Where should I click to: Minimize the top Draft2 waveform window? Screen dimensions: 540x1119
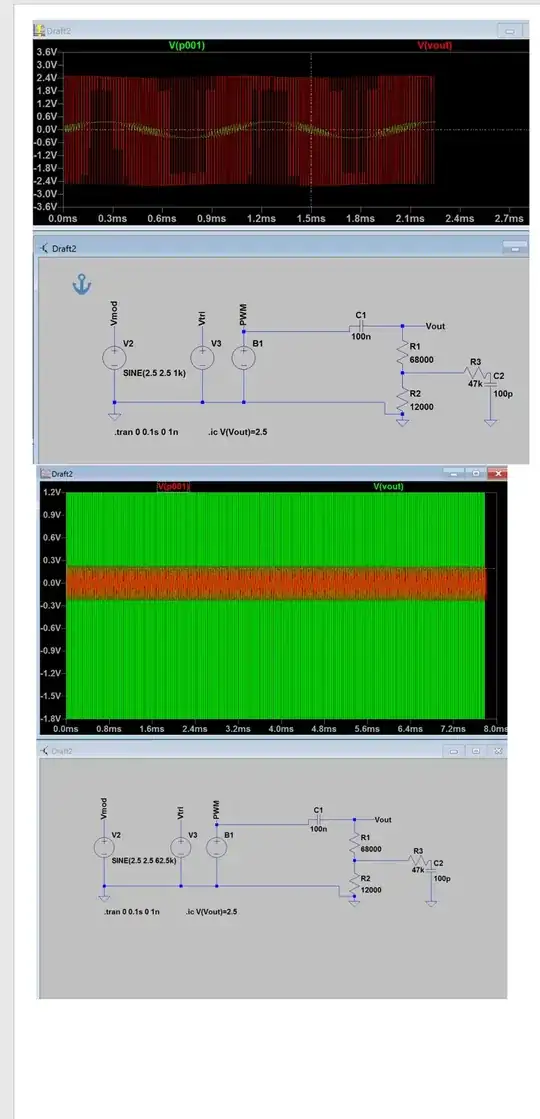[x=510, y=31]
